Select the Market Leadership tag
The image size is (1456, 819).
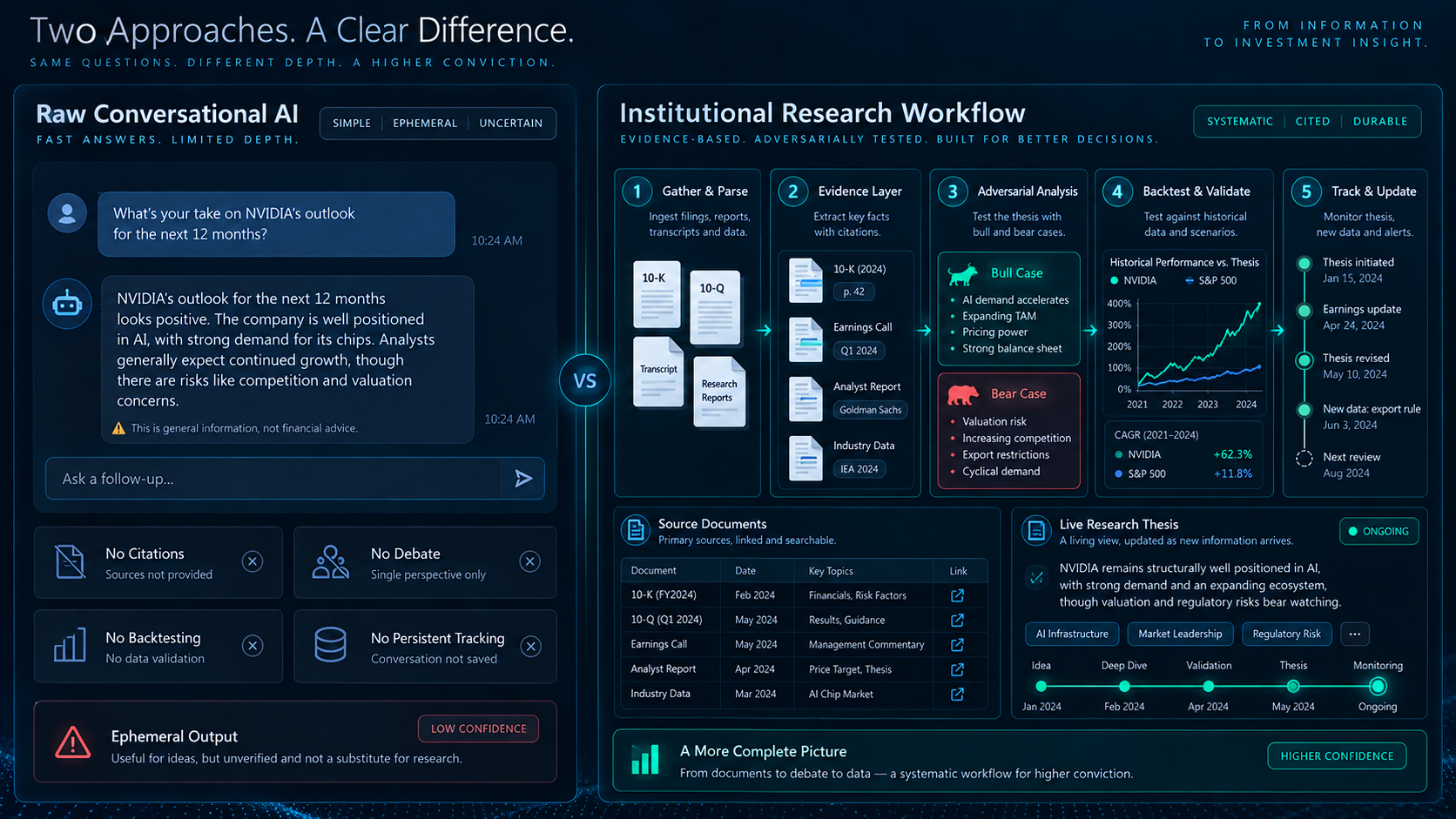1180,634
